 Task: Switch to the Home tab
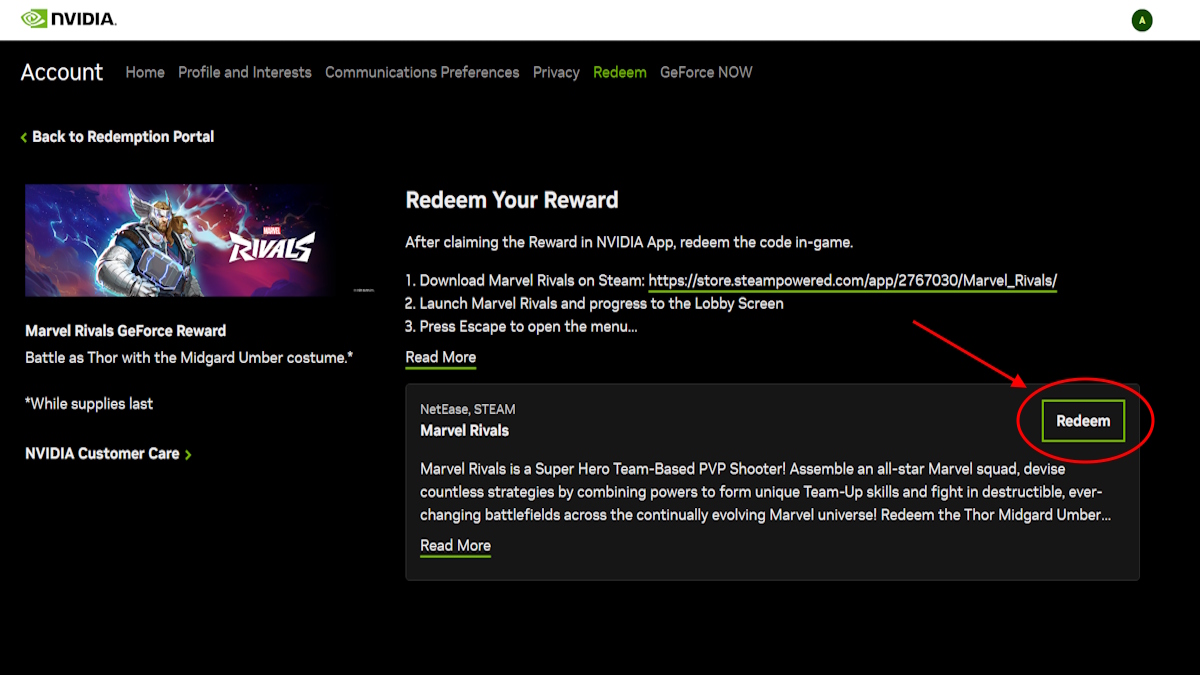point(144,72)
